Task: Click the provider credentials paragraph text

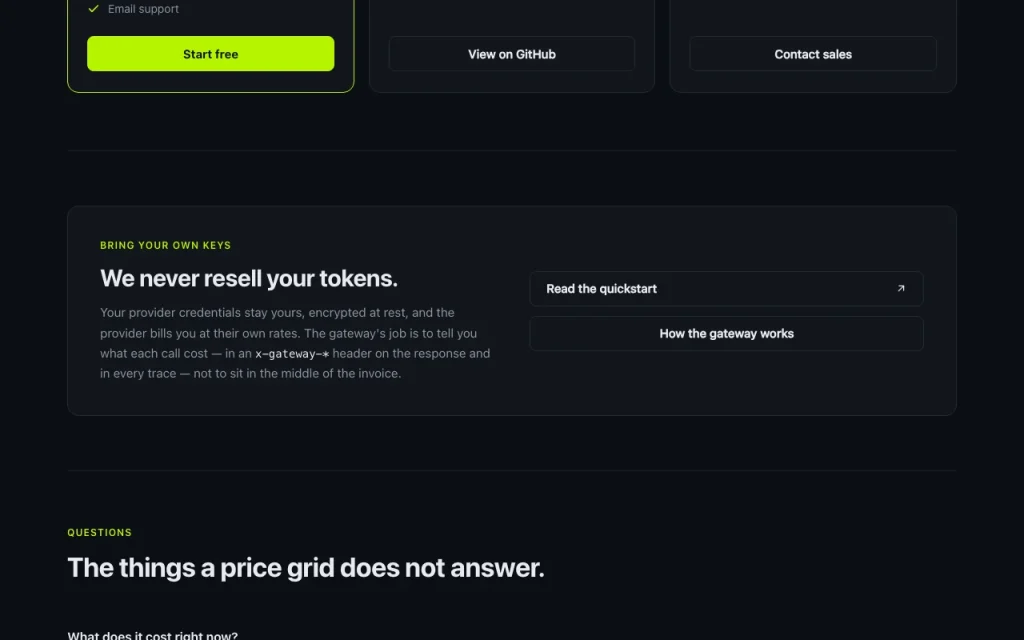Action: click(295, 343)
